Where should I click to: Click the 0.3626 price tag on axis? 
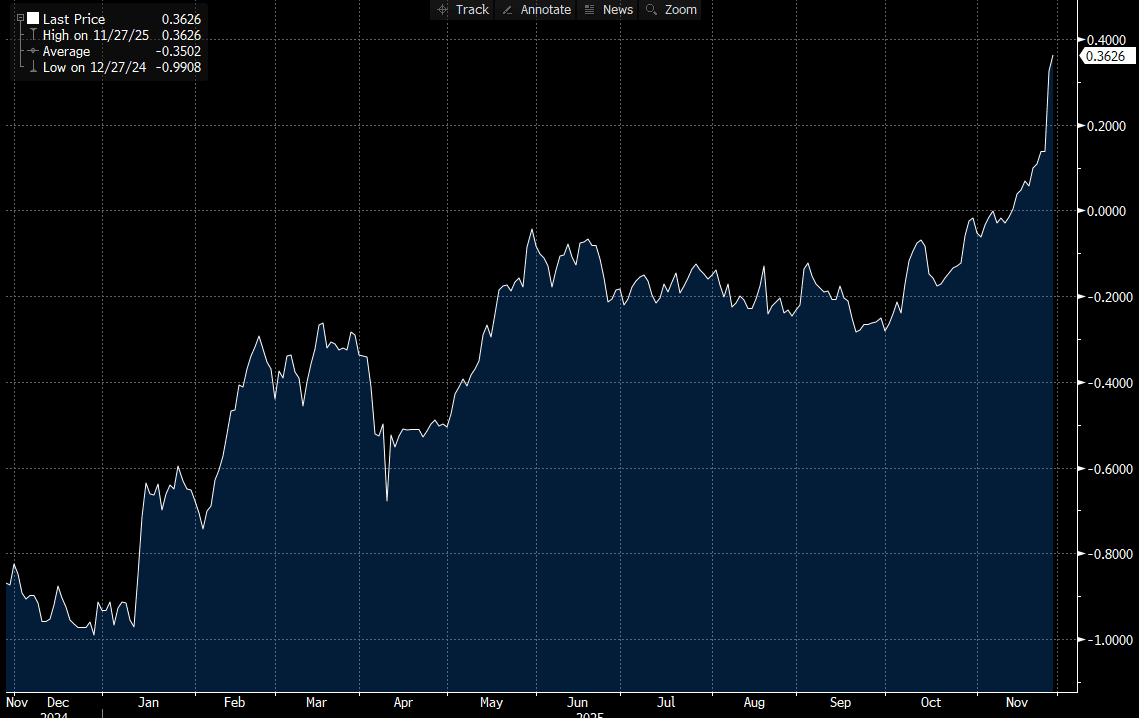(1108, 56)
